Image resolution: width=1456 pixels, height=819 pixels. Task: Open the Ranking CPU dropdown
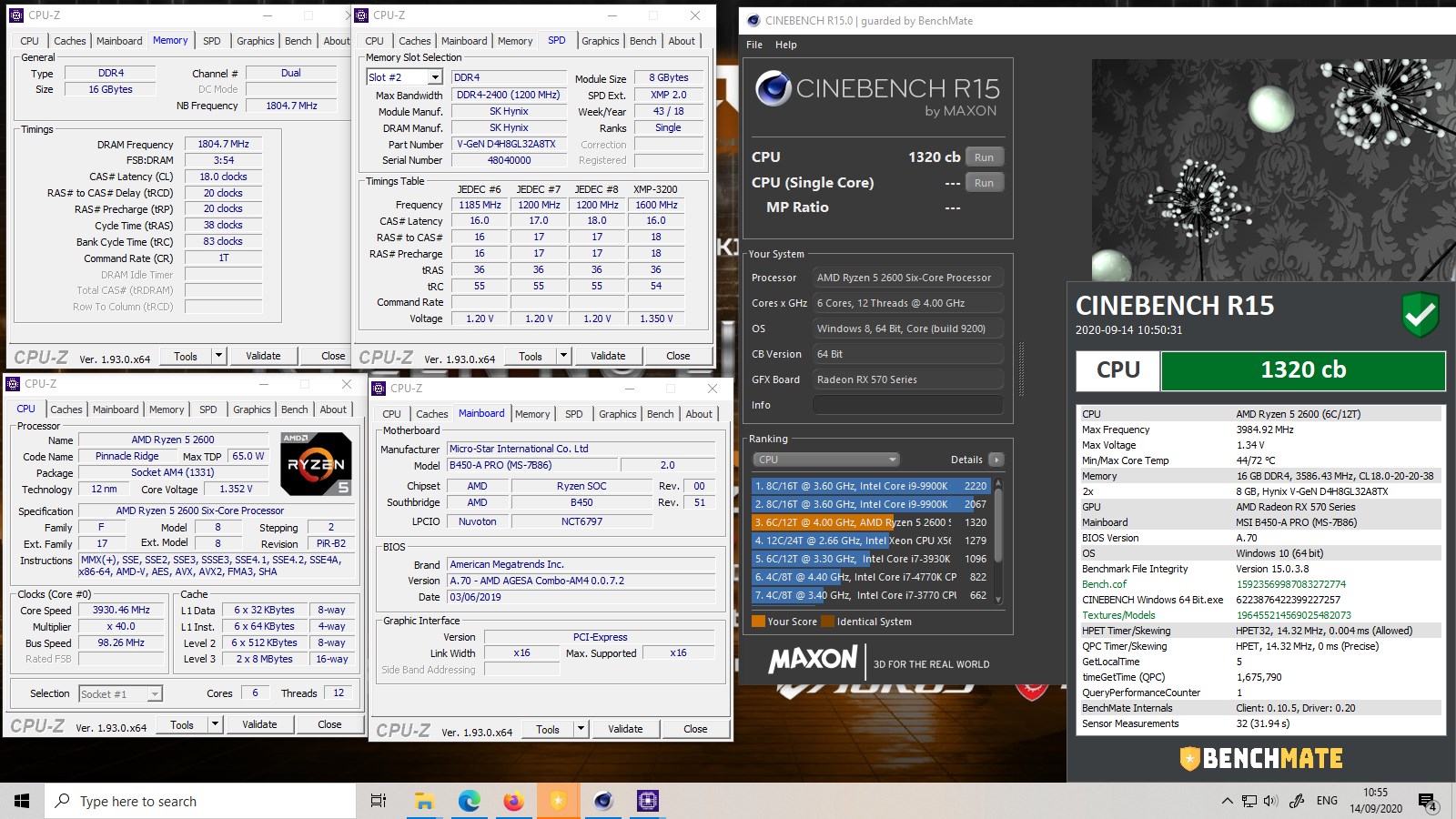tap(826, 460)
